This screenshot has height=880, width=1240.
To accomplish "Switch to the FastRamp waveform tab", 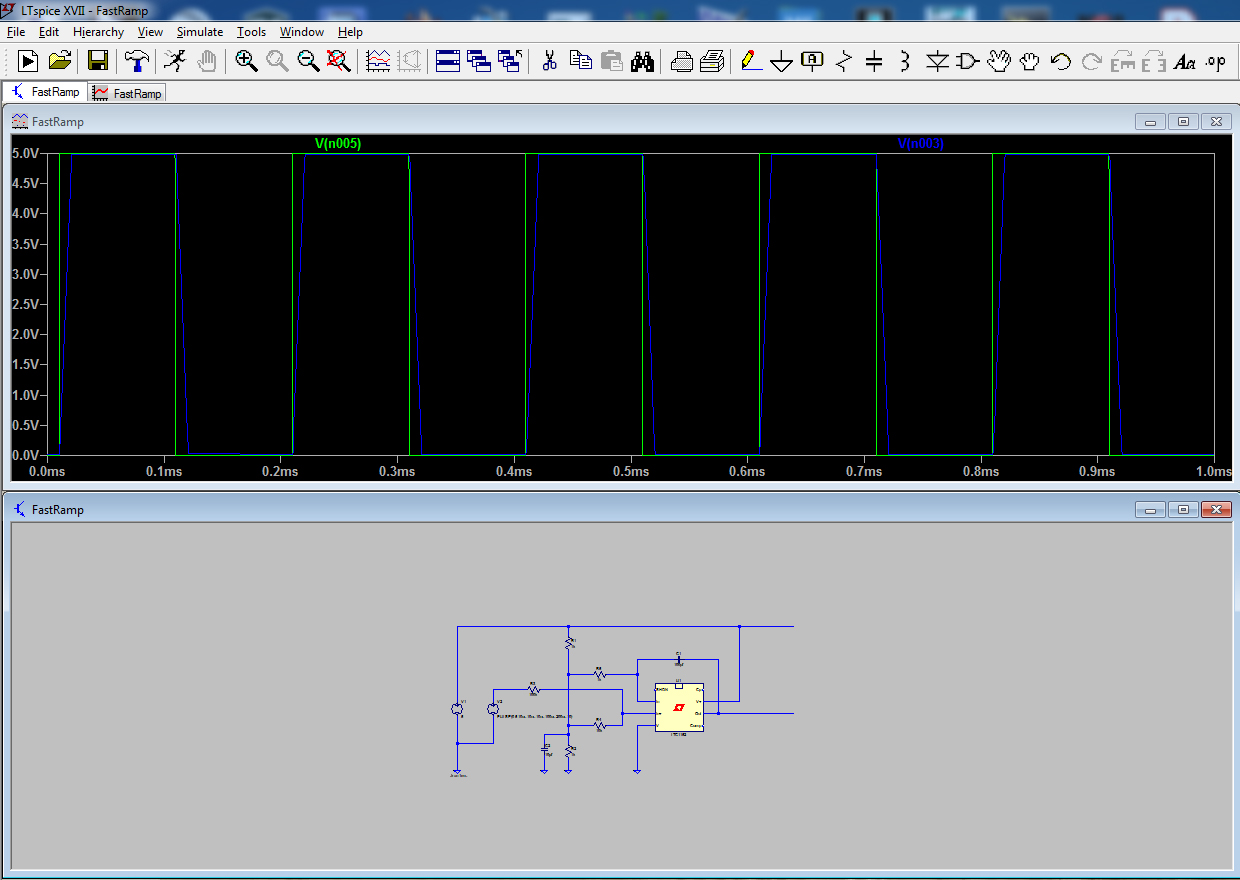I will coord(127,93).
